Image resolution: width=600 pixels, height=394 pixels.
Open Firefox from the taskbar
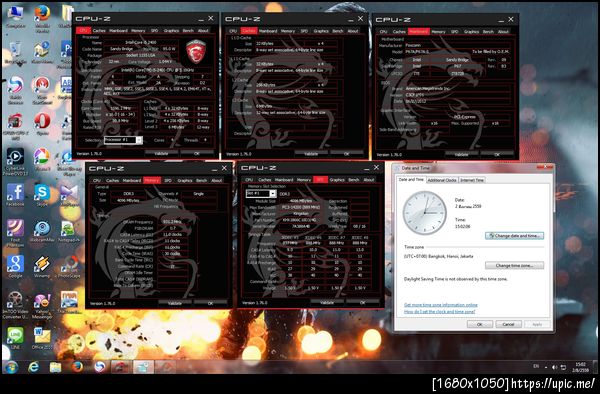tap(77, 367)
